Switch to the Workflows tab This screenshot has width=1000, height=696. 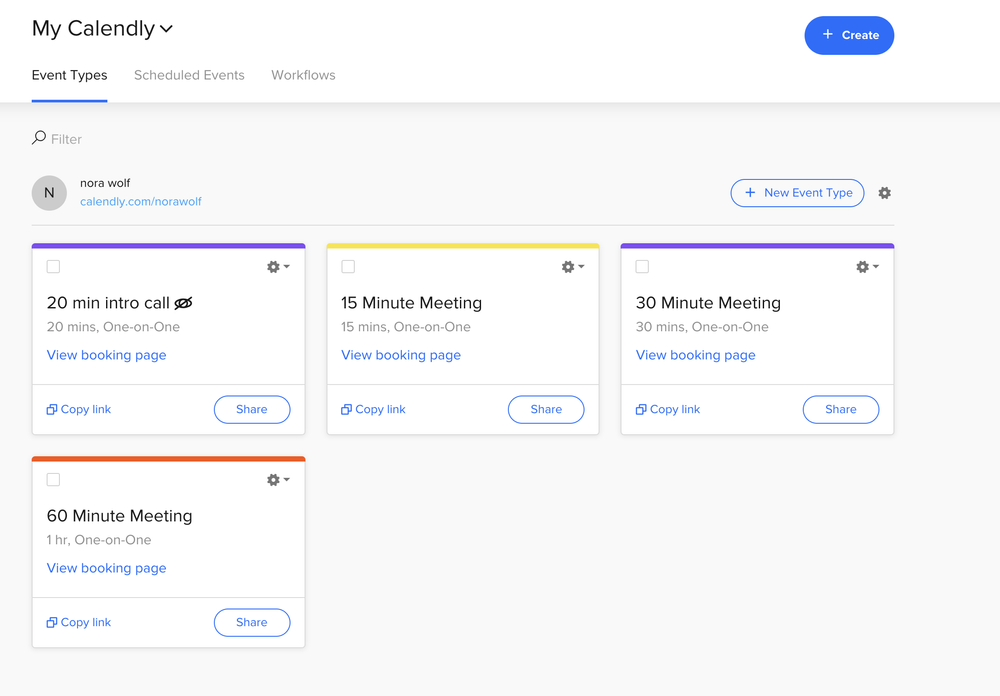point(304,75)
